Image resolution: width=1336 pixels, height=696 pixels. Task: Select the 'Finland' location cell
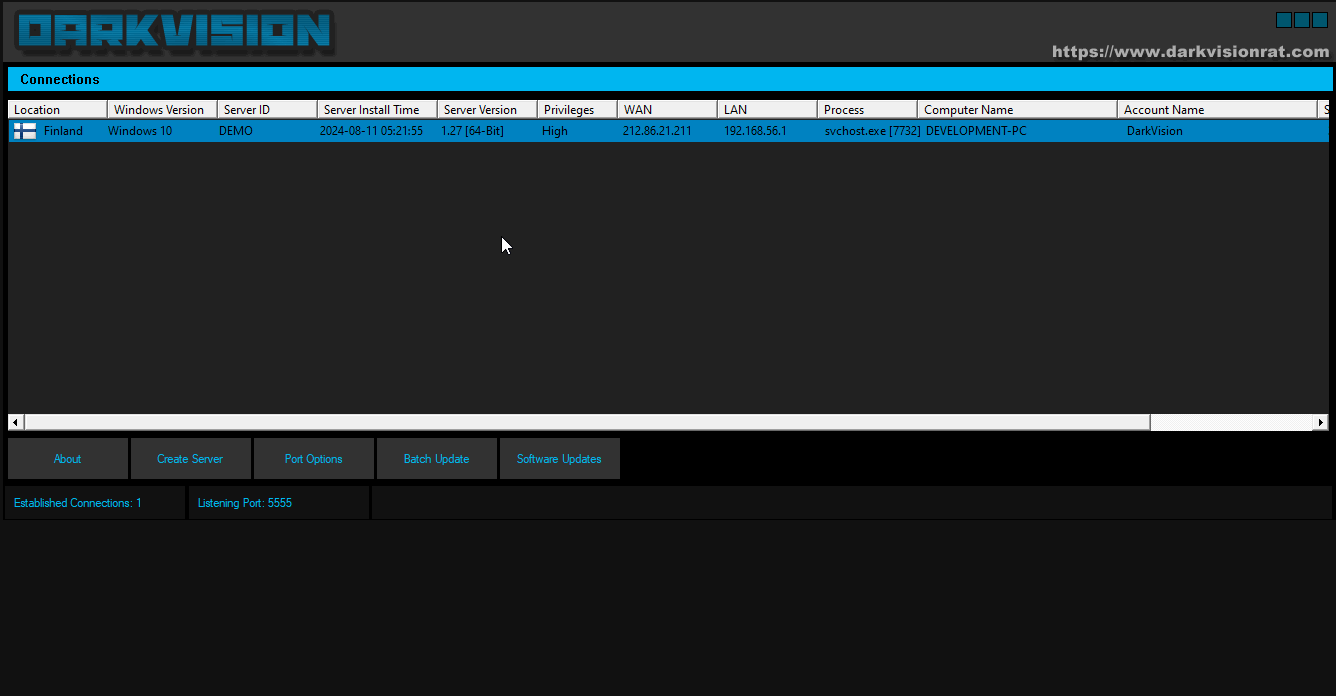pyautogui.click(x=63, y=131)
